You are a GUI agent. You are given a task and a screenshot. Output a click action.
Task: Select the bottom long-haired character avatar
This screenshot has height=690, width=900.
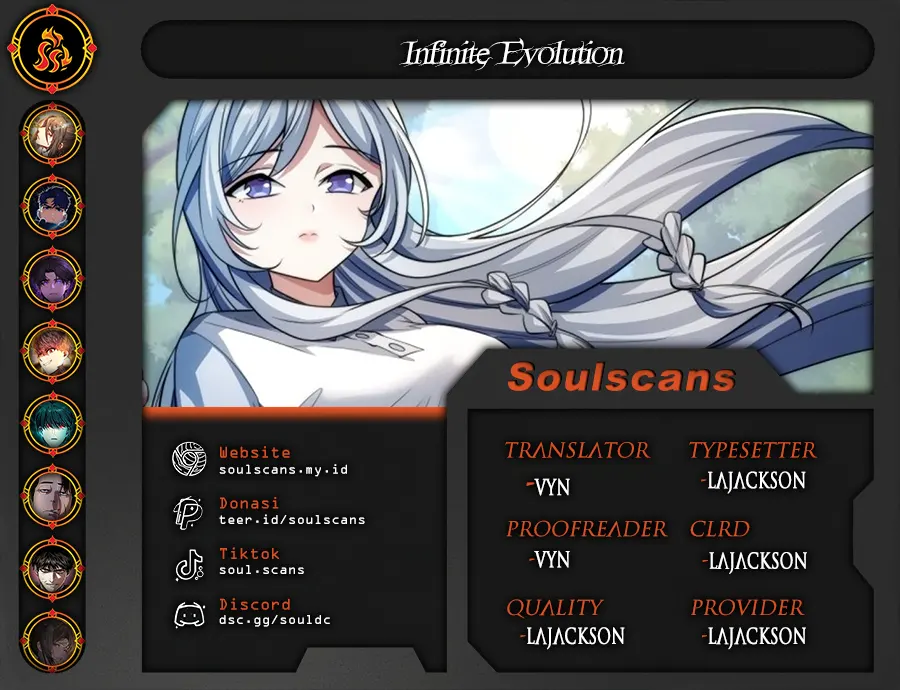click(52, 641)
